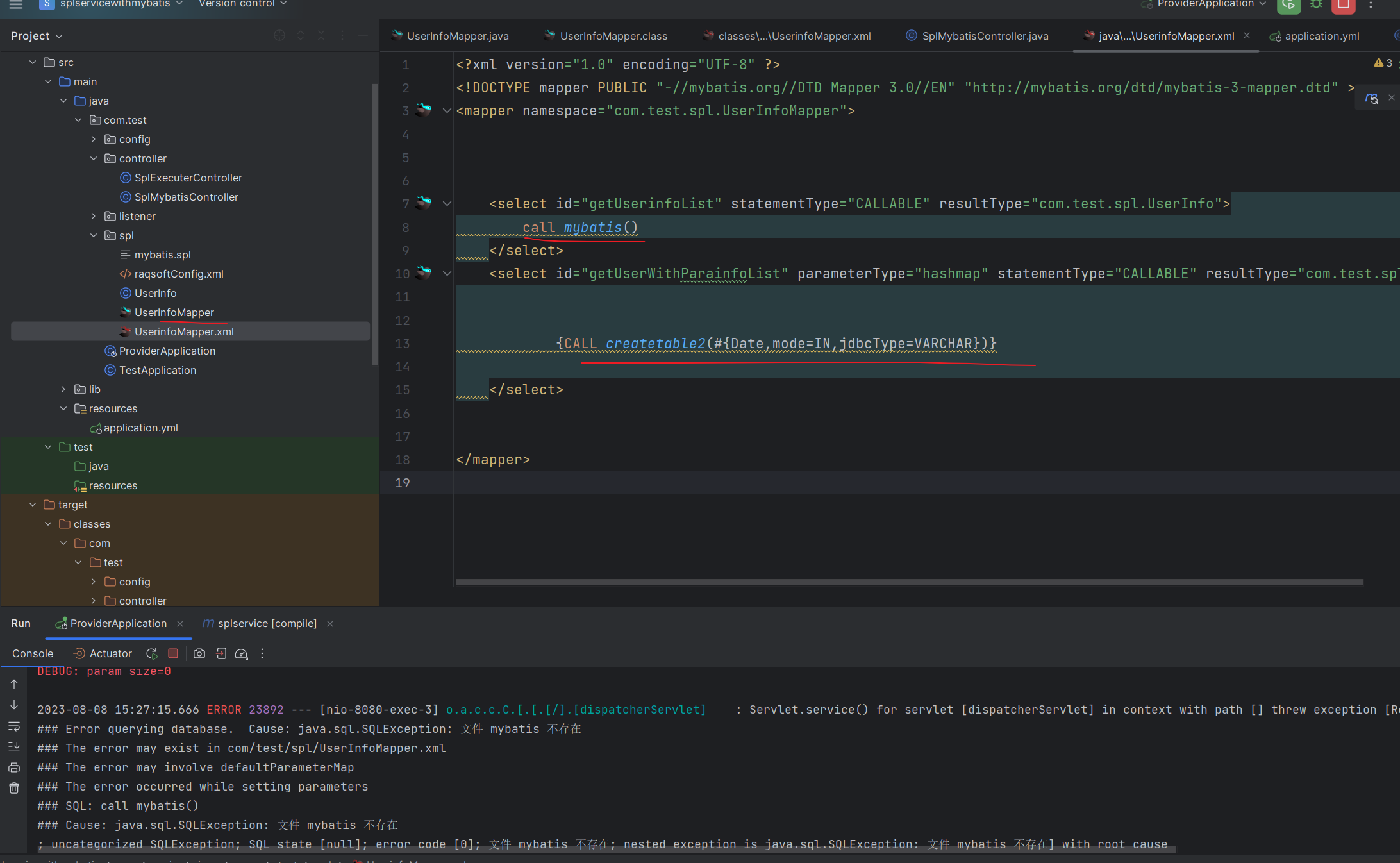The width and height of the screenshot is (1400, 863).
Task: Open the main hamburger menu
Action: [16, 4]
